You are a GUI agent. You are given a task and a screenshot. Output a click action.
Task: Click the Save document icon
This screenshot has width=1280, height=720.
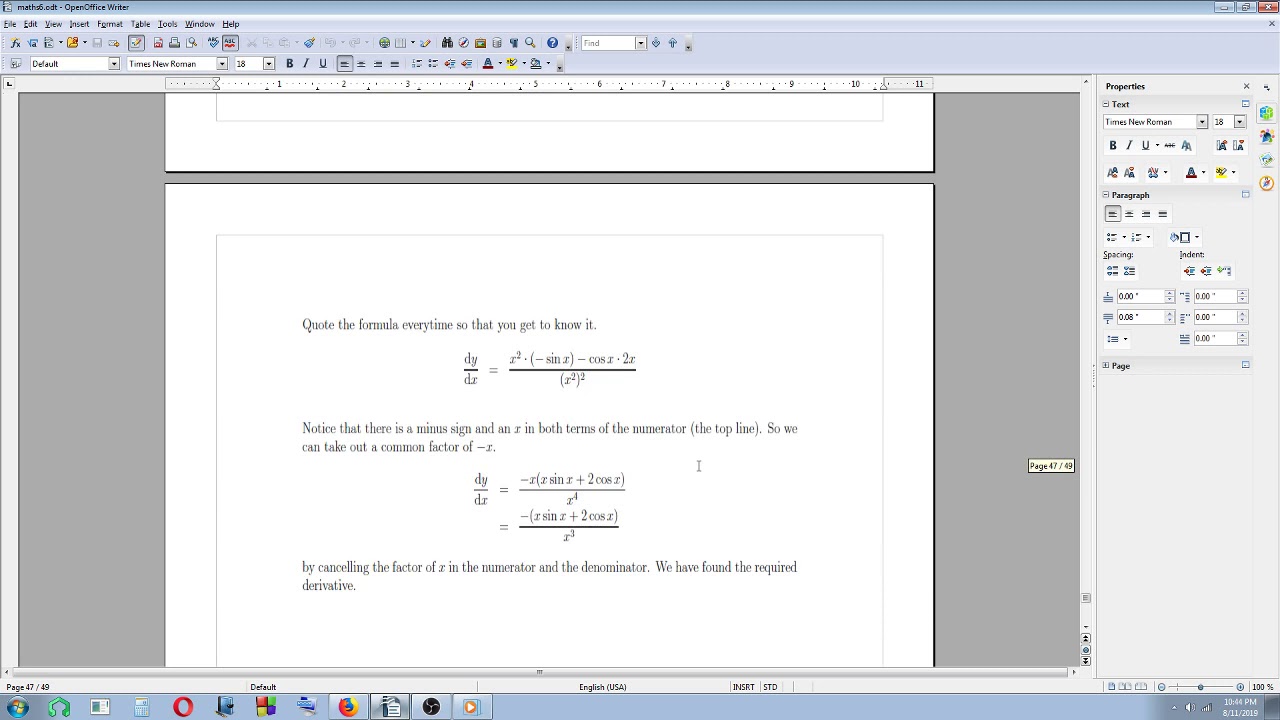coord(97,43)
